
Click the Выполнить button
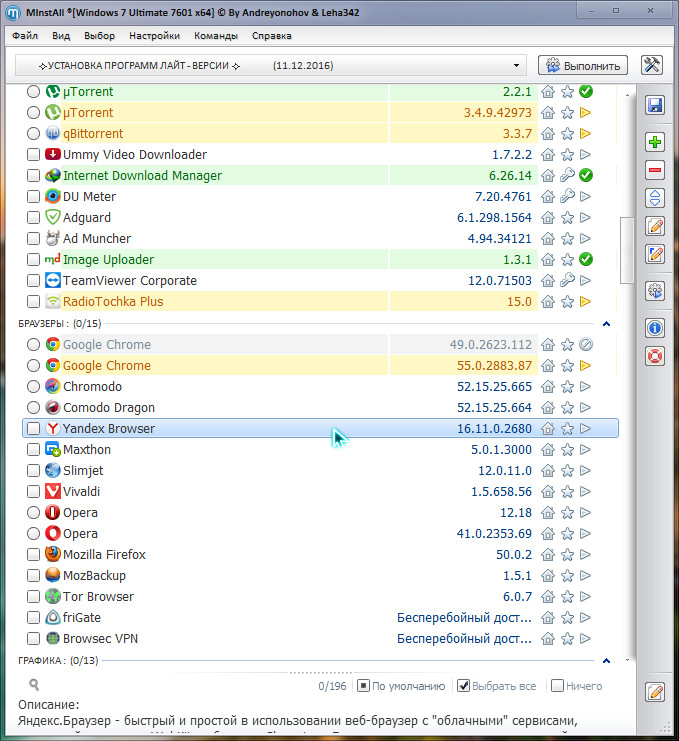[x=583, y=65]
